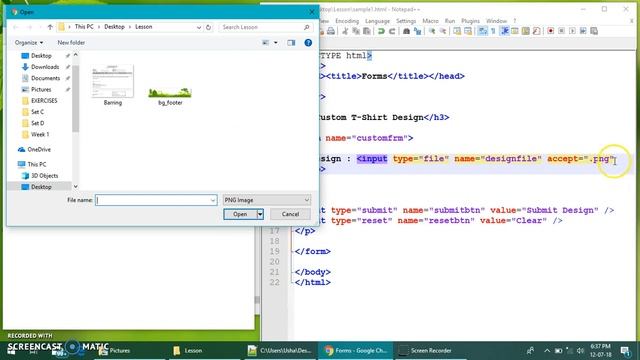Image resolution: width=640 pixels, height=360 pixels.
Task: Open the EXERCISES folder in navigation pane
Action: (44, 100)
